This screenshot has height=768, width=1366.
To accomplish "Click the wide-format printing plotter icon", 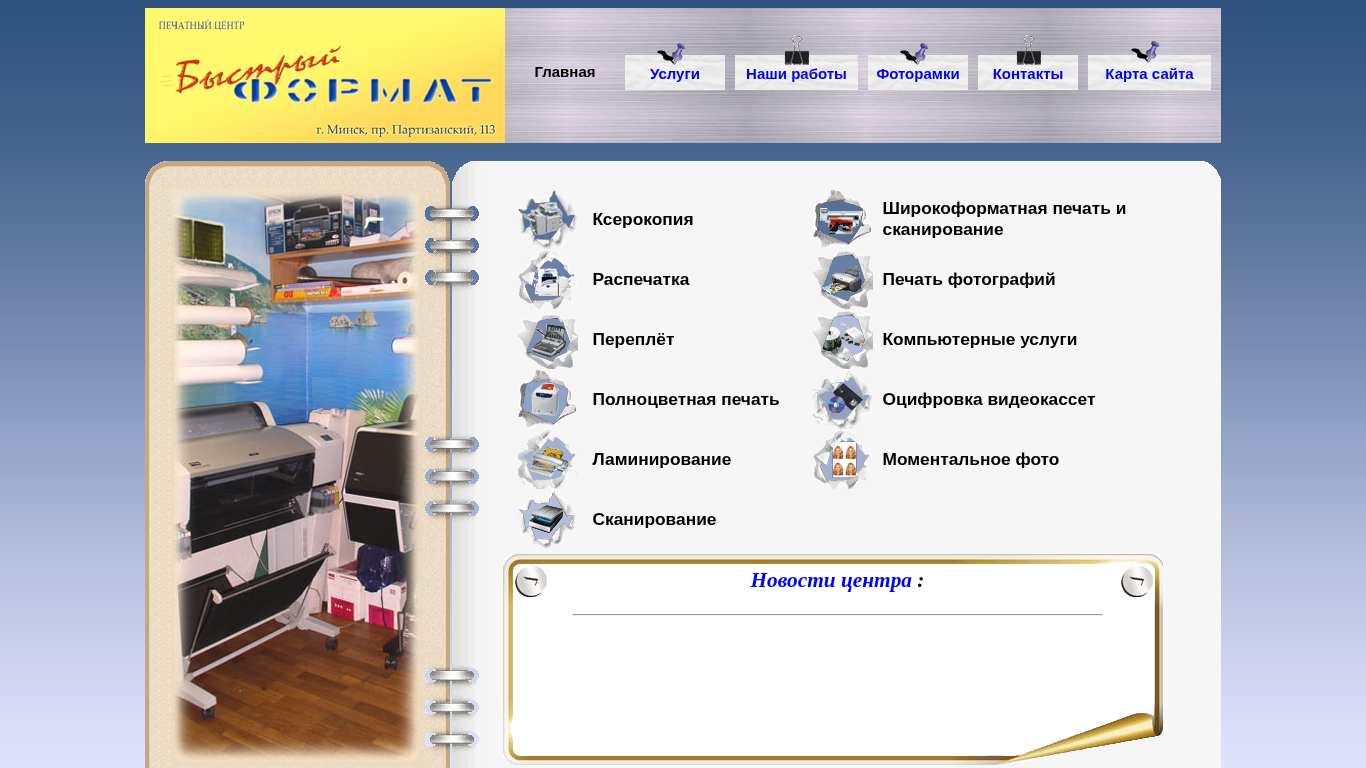I will pyautogui.click(x=842, y=219).
